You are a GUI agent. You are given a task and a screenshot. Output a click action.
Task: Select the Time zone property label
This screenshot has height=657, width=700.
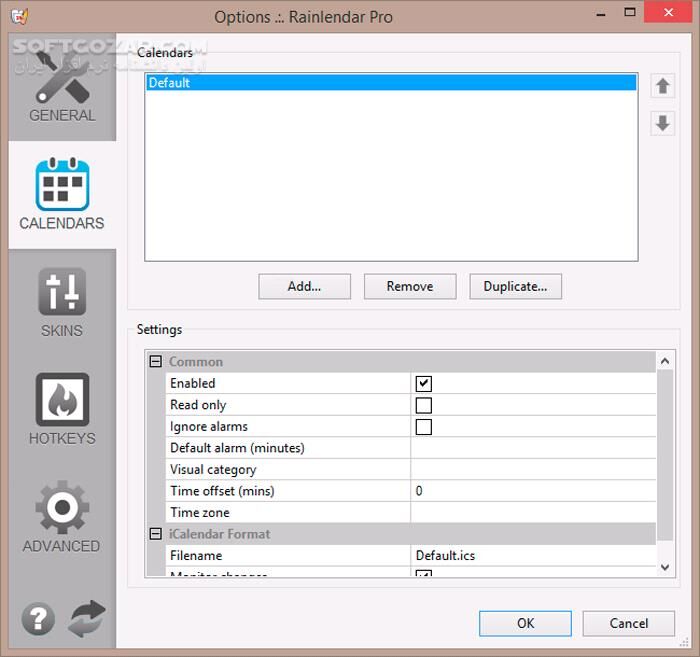pyautogui.click(x=200, y=512)
